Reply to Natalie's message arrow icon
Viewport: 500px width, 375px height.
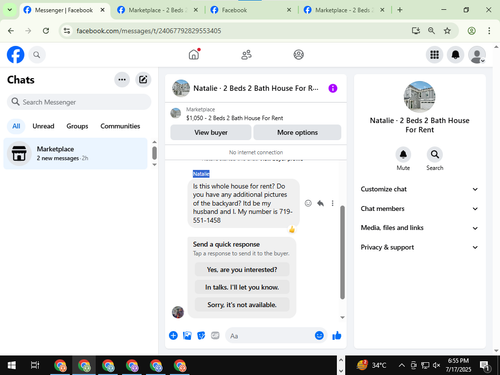point(320,203)
